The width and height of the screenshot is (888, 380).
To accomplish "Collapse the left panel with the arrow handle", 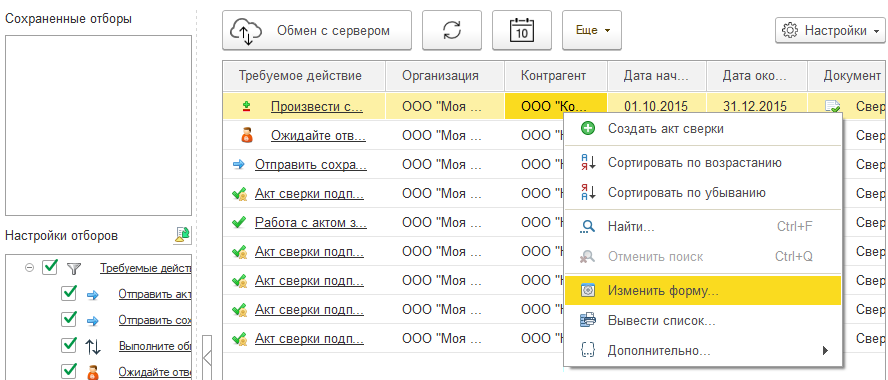I will coord(207,357).
